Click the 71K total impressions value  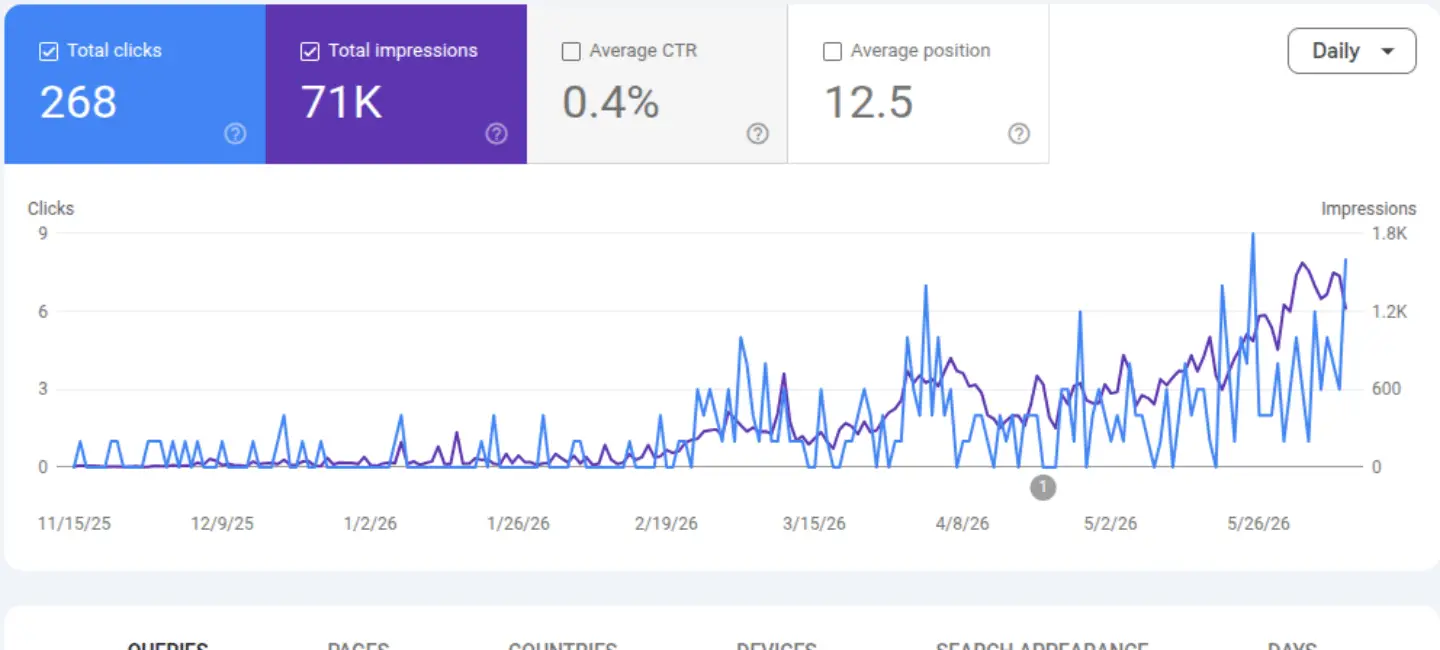(342, 102)
